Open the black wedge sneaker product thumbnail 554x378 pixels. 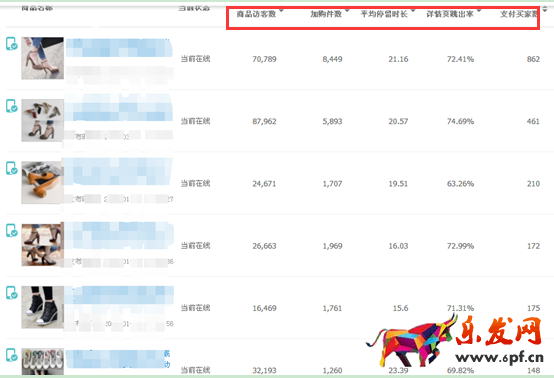pyautogui.click(x=42, y=307)
